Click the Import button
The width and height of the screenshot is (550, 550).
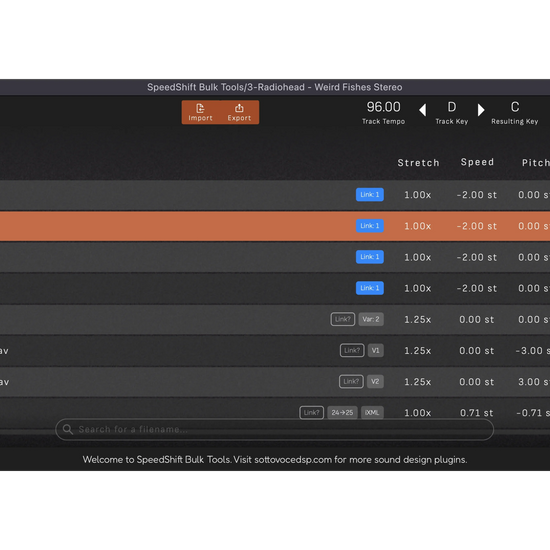click(x=200, y=112)
